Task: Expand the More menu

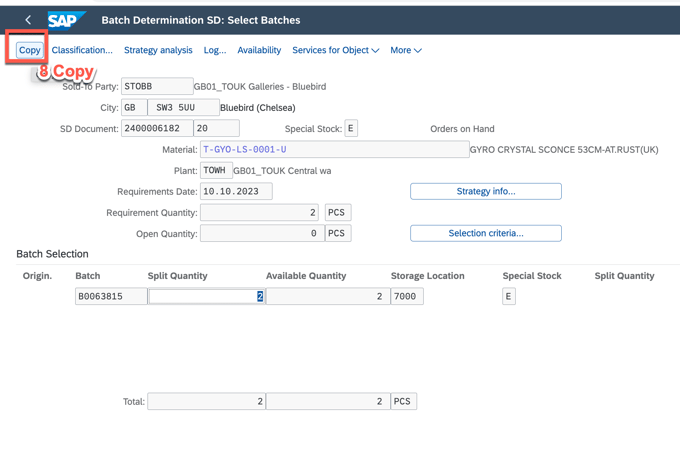Action: point(405,50)
